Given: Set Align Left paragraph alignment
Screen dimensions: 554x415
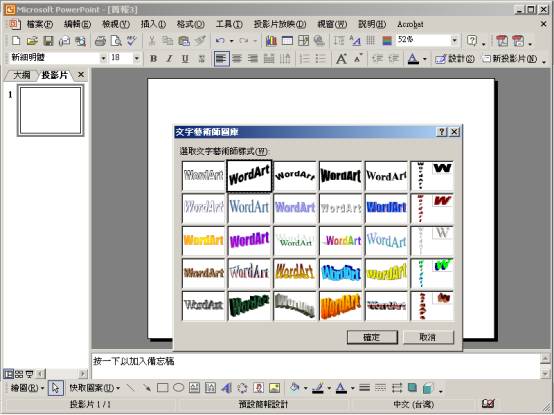Looking at the screenshot, I should coord(222,59).
